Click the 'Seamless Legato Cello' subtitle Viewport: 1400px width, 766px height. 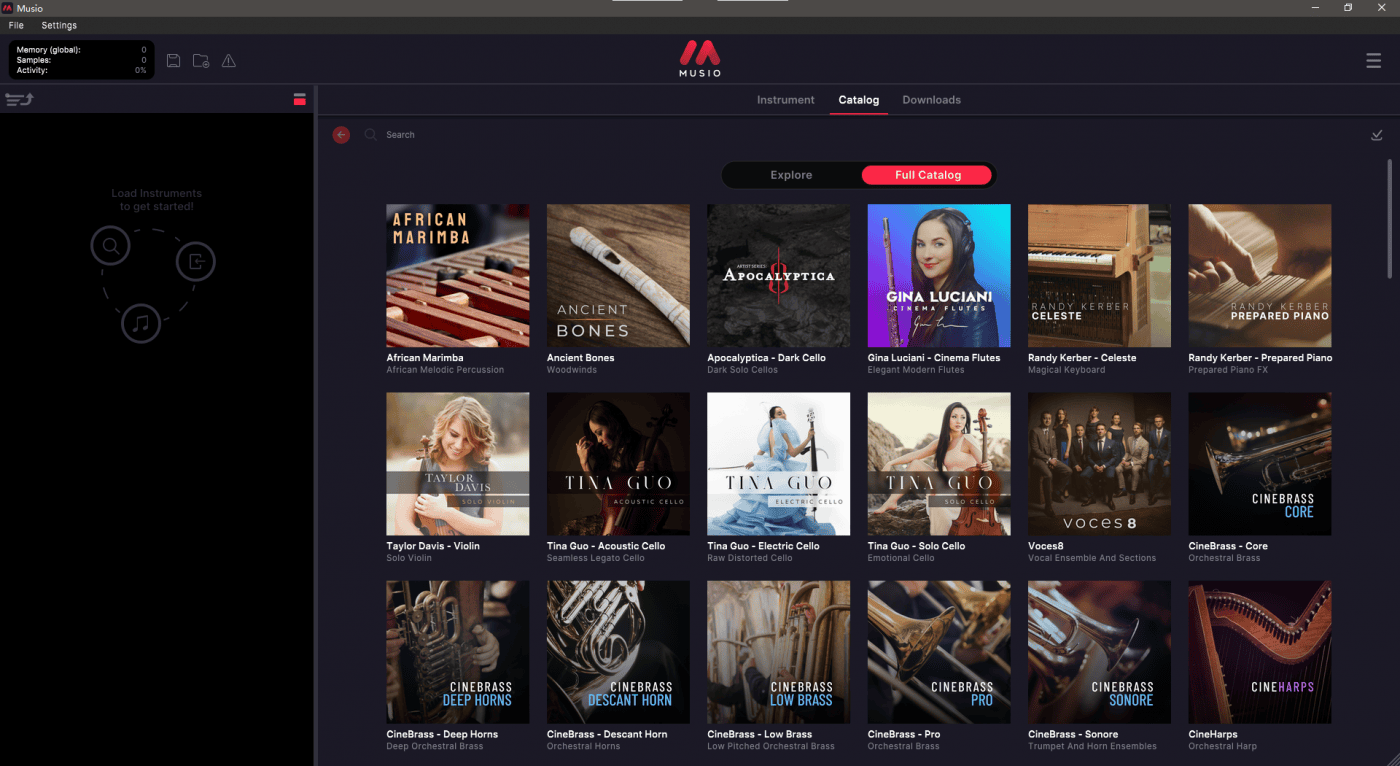[x=596, y=558]
